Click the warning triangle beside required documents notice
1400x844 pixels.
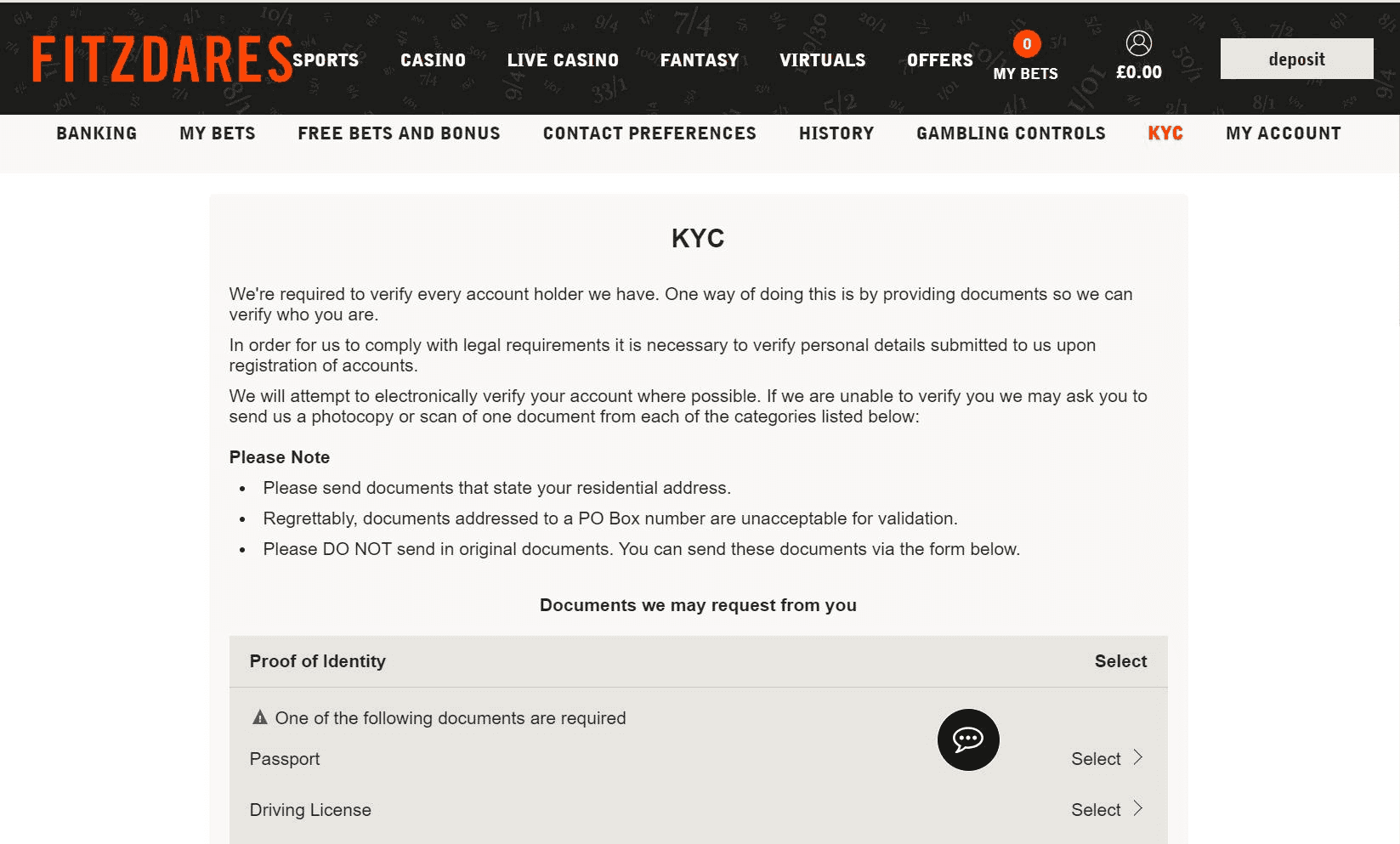tap(259, 717)
